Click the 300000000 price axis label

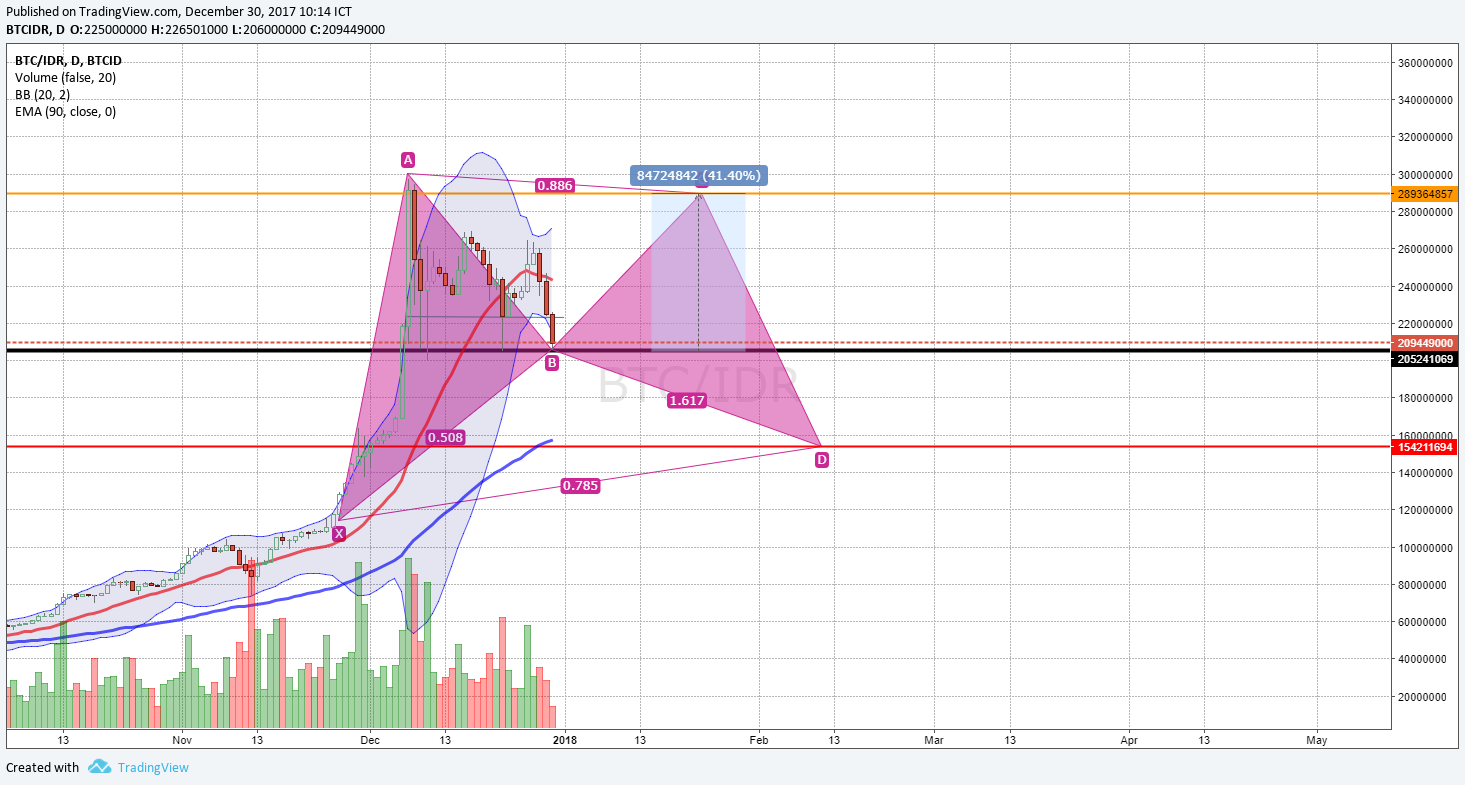[1424, 174]
